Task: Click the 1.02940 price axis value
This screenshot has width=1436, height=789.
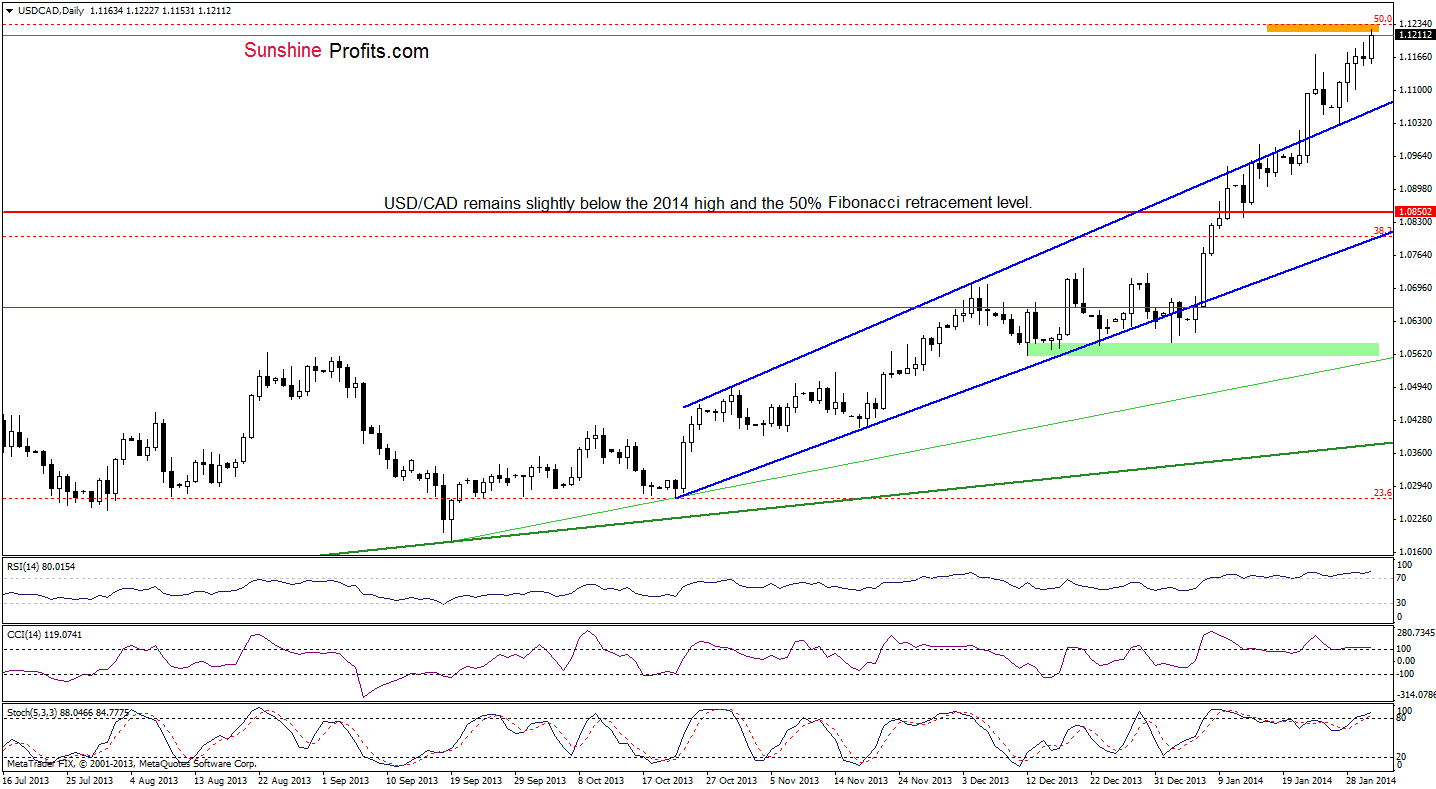Action: (x=1415, y=486)
